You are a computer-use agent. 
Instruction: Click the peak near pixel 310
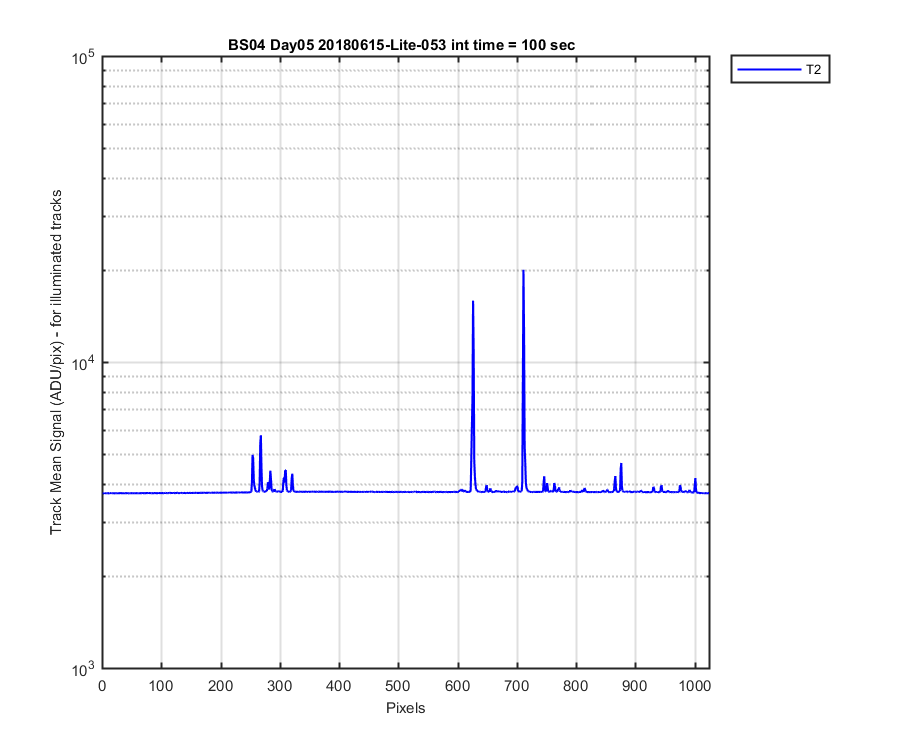coord(285,472)
